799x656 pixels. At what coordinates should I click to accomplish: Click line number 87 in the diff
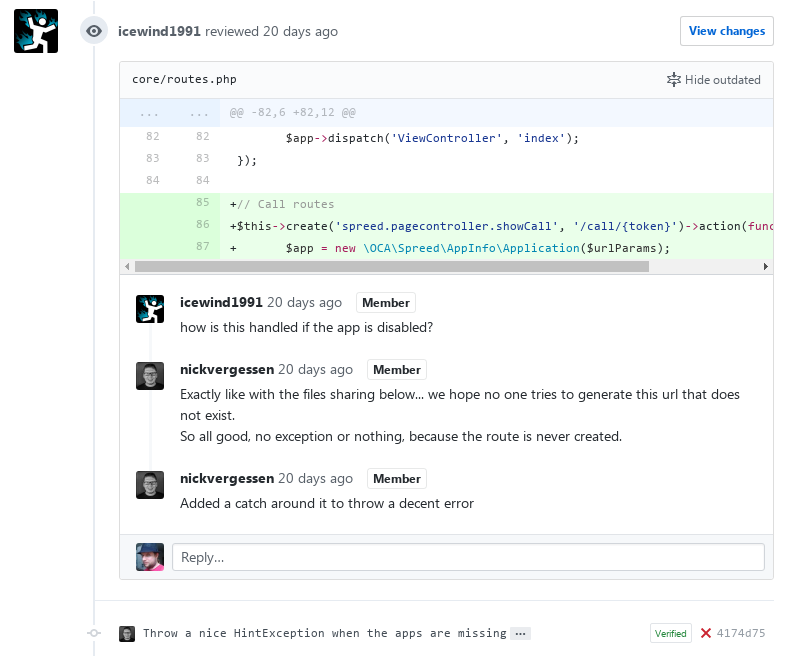tap(202, 246)
